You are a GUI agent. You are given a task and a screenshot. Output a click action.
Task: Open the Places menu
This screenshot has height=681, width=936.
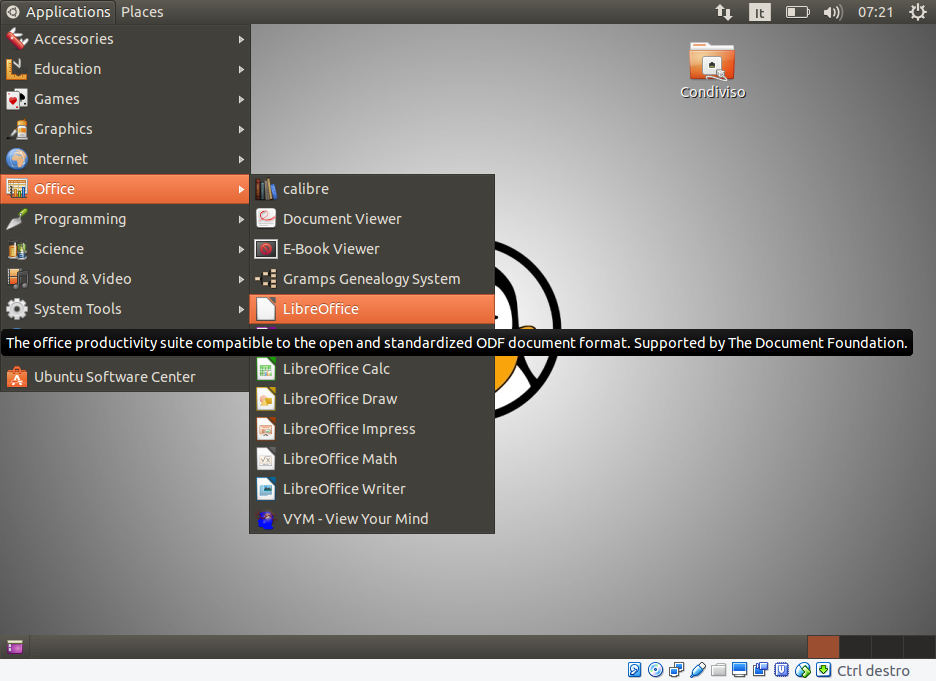click(141, 12)
